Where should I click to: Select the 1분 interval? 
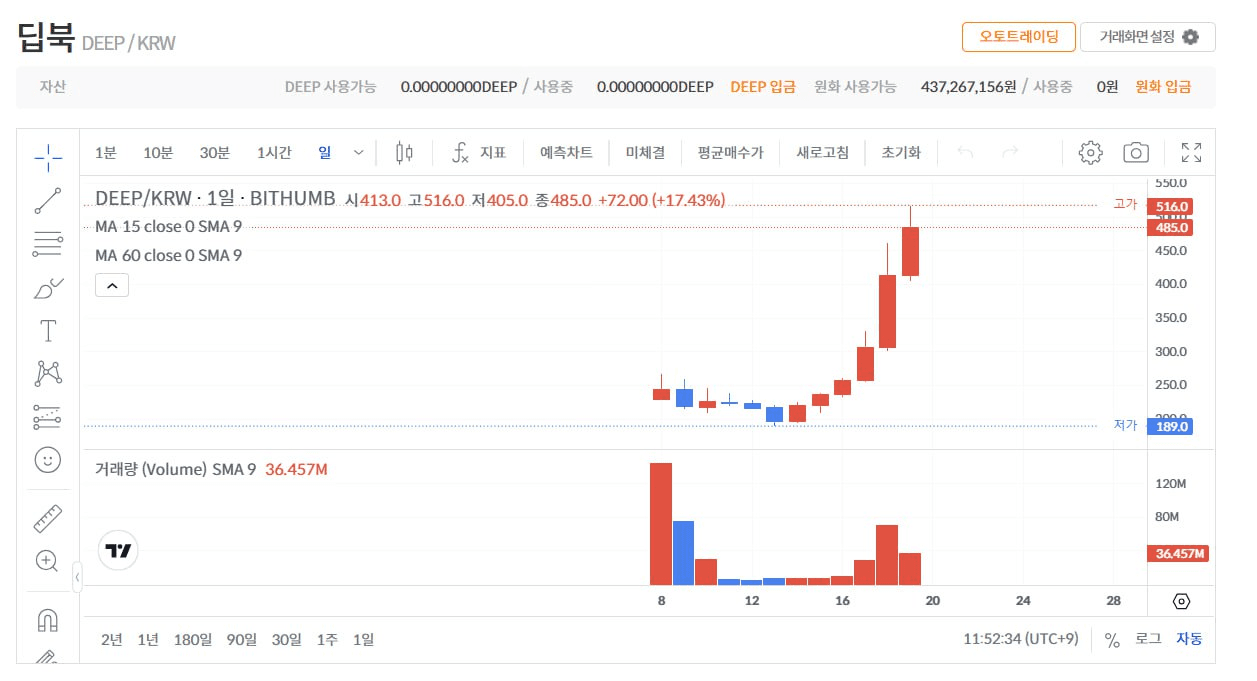tap(105, 153)
